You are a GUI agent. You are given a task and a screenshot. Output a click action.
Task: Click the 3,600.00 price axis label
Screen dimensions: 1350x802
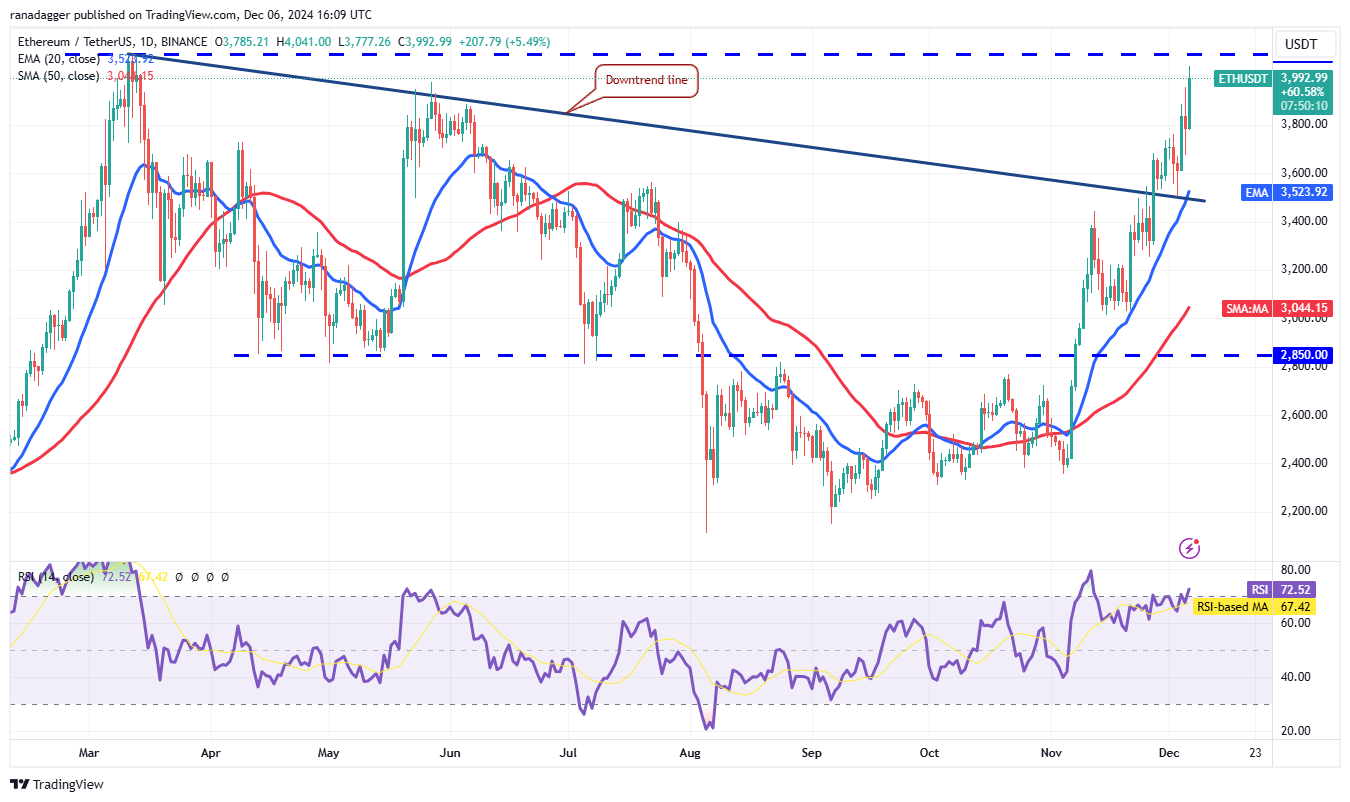(x=1306, y=172)
